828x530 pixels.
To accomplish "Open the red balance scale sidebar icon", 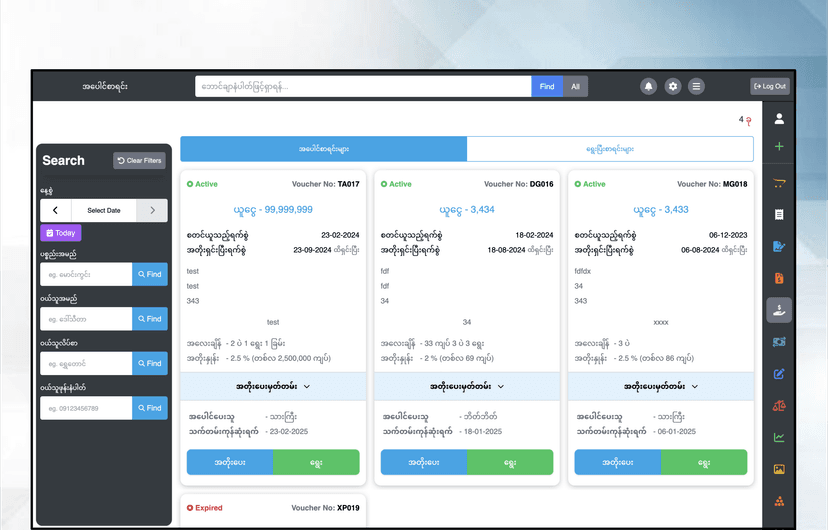I will point(779,405).
